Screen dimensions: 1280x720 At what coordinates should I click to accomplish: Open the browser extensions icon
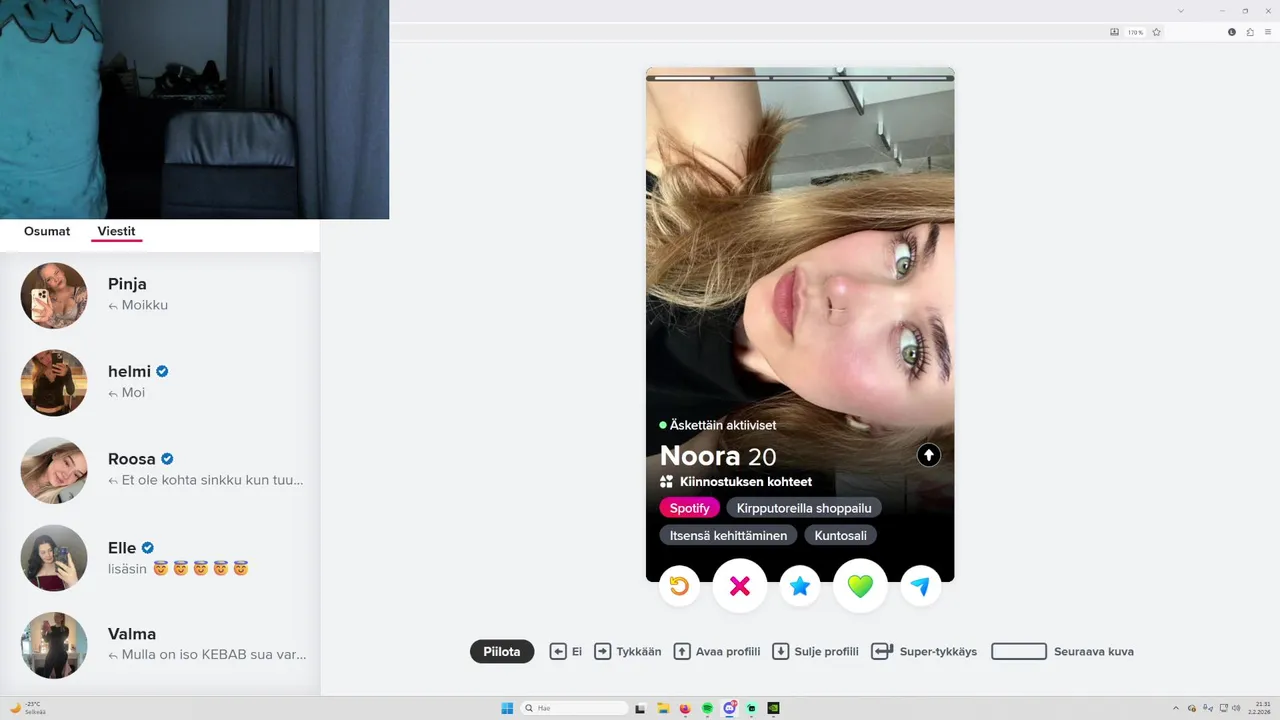point(1250,32)
